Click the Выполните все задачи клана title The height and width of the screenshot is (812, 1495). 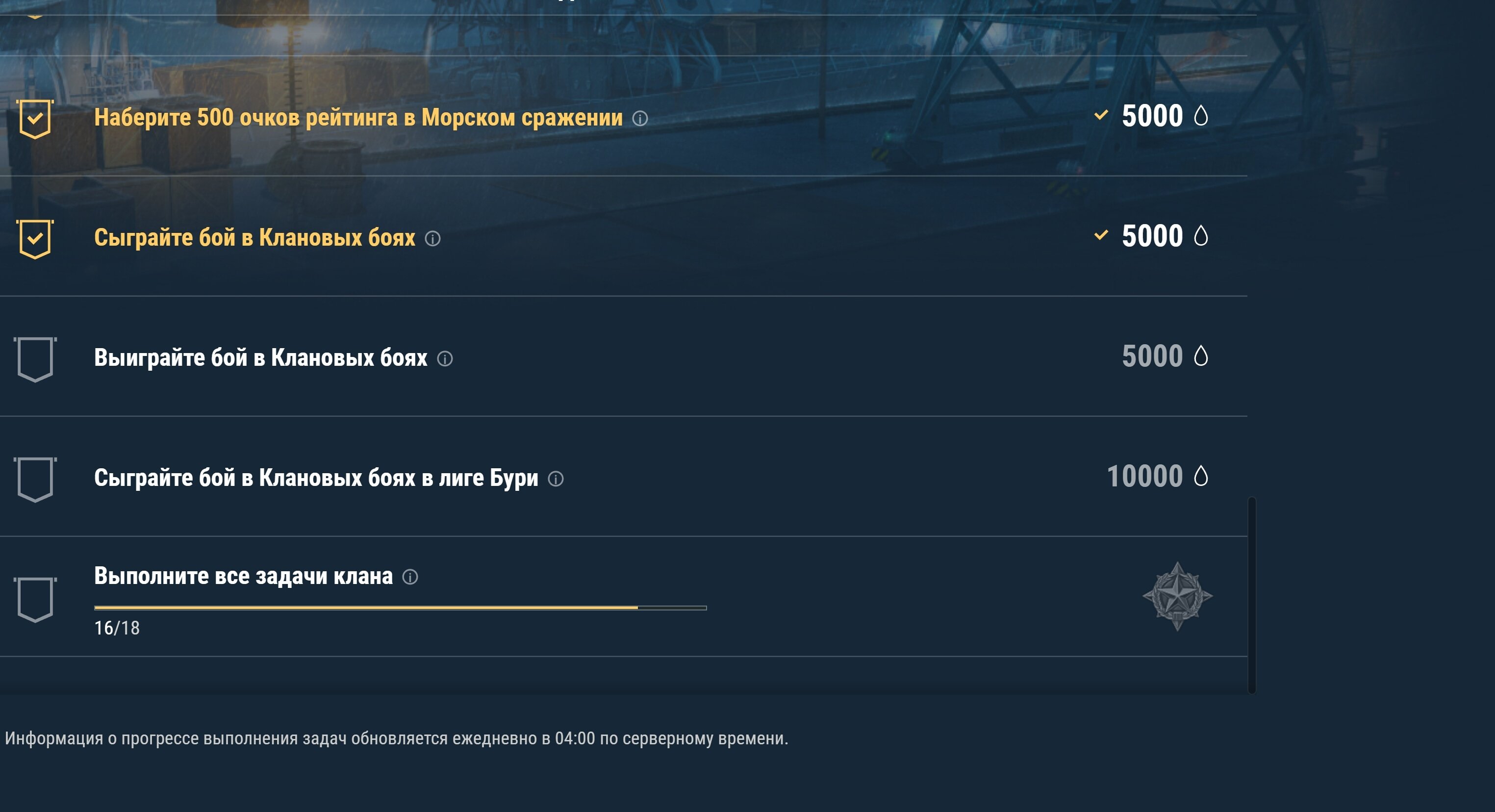tap(243, 576)
